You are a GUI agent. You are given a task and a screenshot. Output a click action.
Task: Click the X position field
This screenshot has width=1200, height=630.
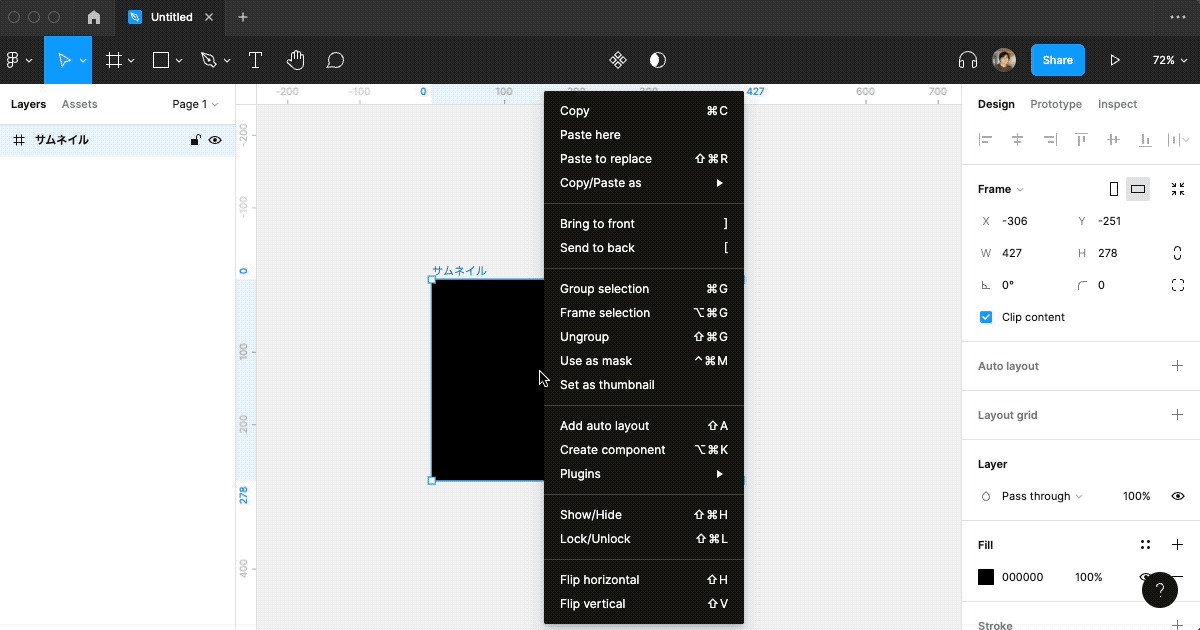click(x=1020, y=221)
